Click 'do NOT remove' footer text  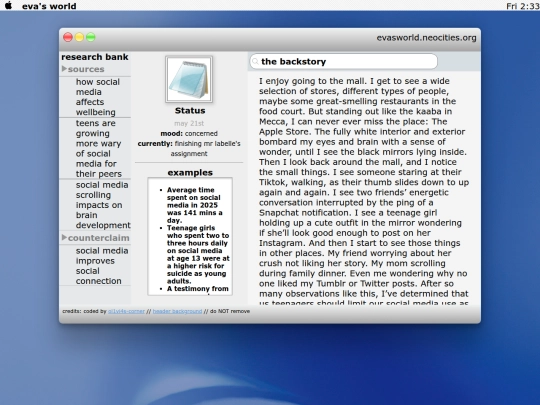pyautogui.click(x=230, y=311)
